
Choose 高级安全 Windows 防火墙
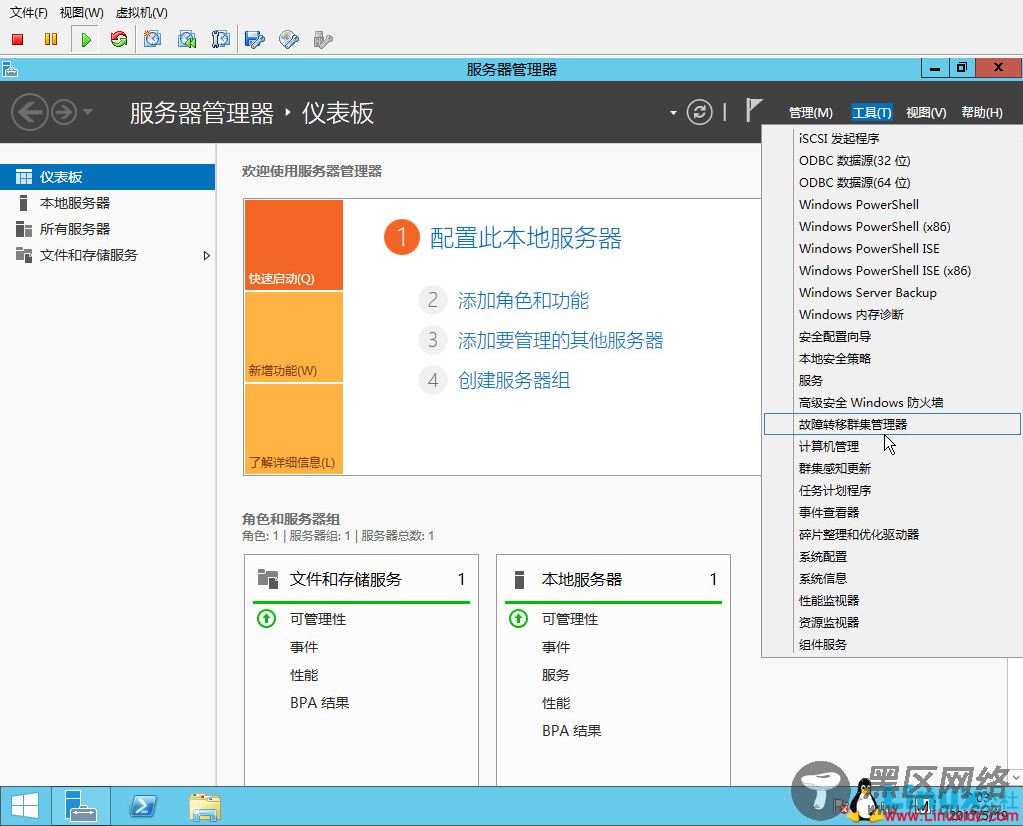pos(892,403)
